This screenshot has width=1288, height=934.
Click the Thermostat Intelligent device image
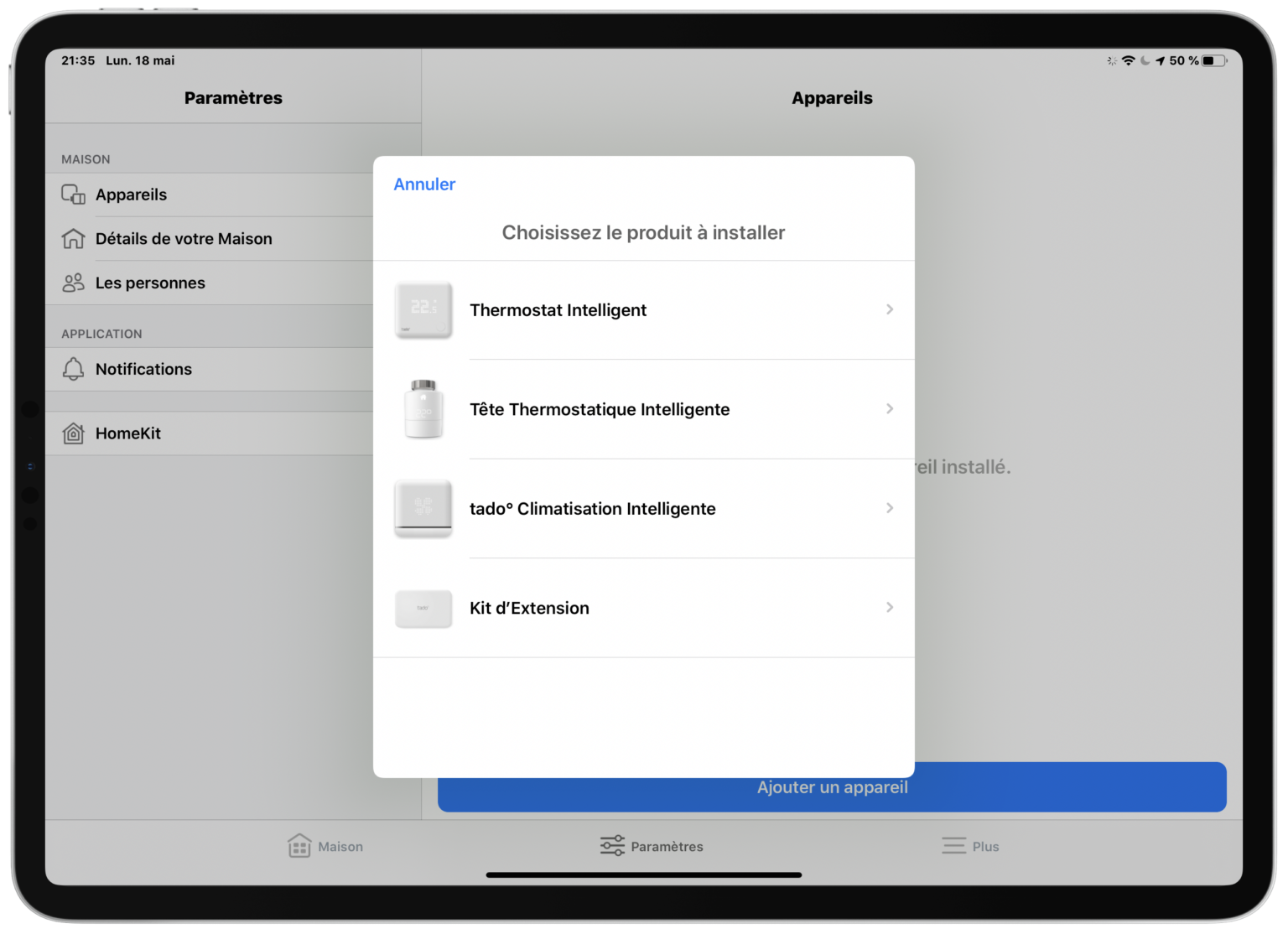coord(423,310)
